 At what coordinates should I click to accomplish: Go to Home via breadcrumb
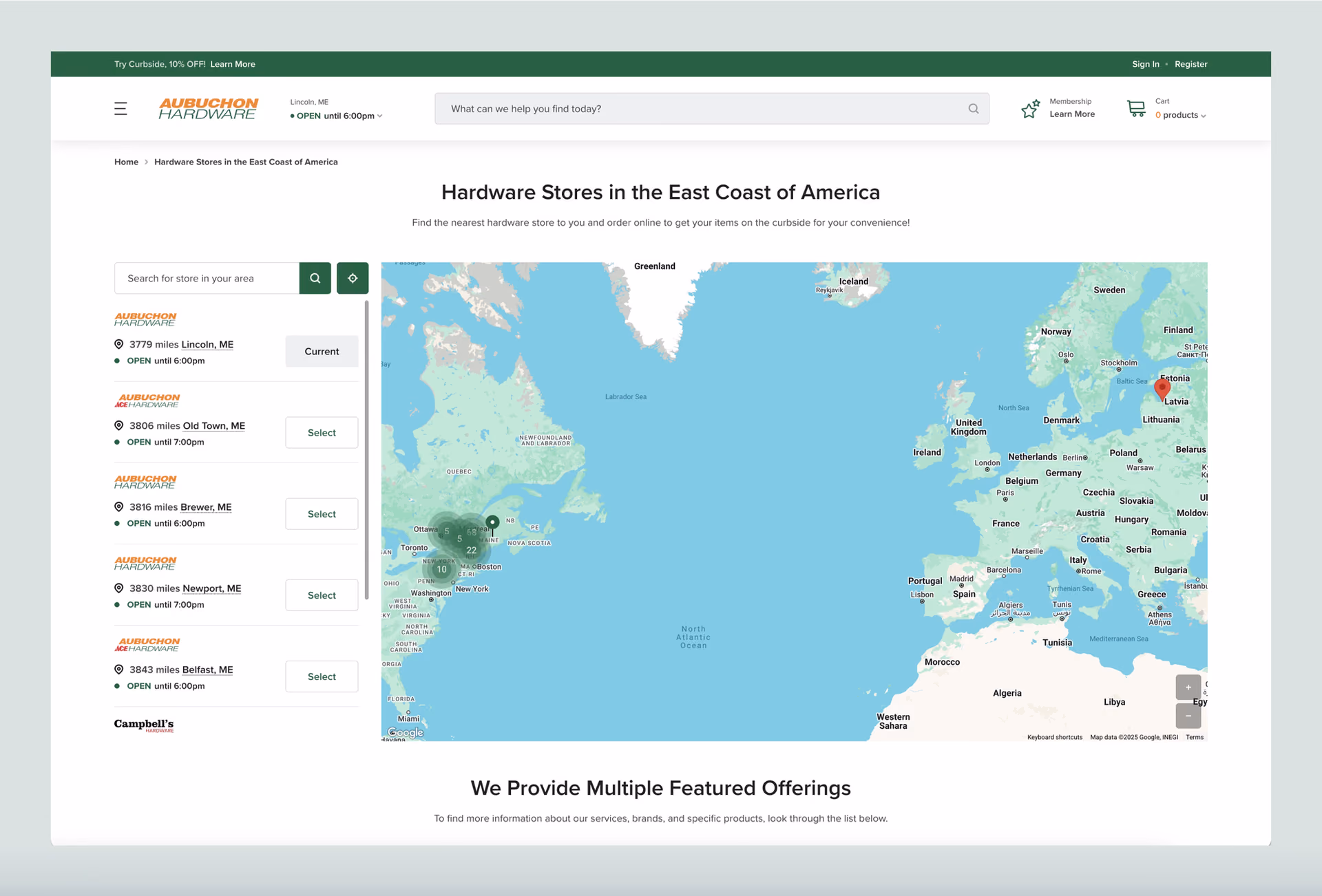126,162
